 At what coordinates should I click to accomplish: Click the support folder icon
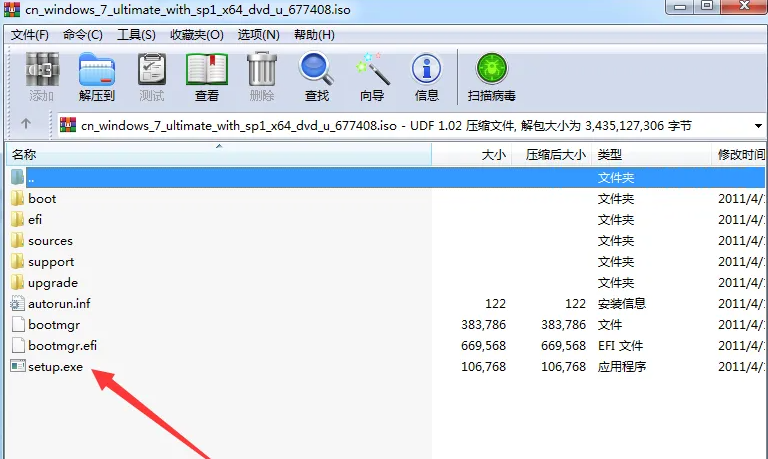tap(17, 262)
